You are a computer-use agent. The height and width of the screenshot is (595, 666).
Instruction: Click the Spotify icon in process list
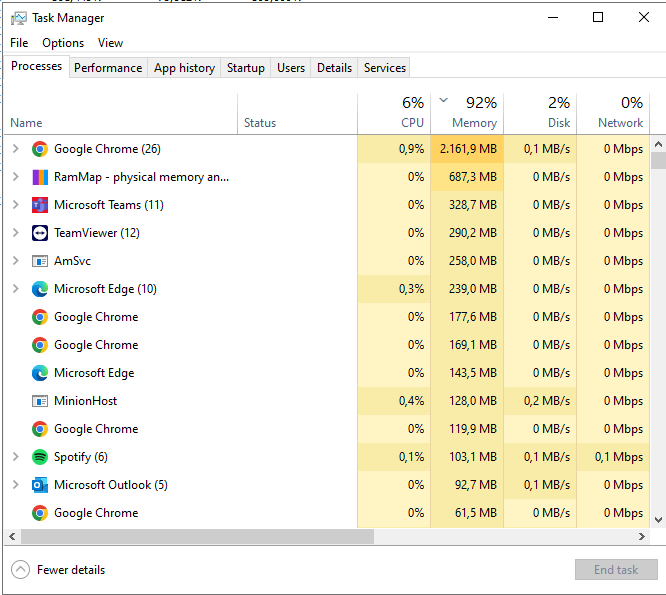click(40, 457)
